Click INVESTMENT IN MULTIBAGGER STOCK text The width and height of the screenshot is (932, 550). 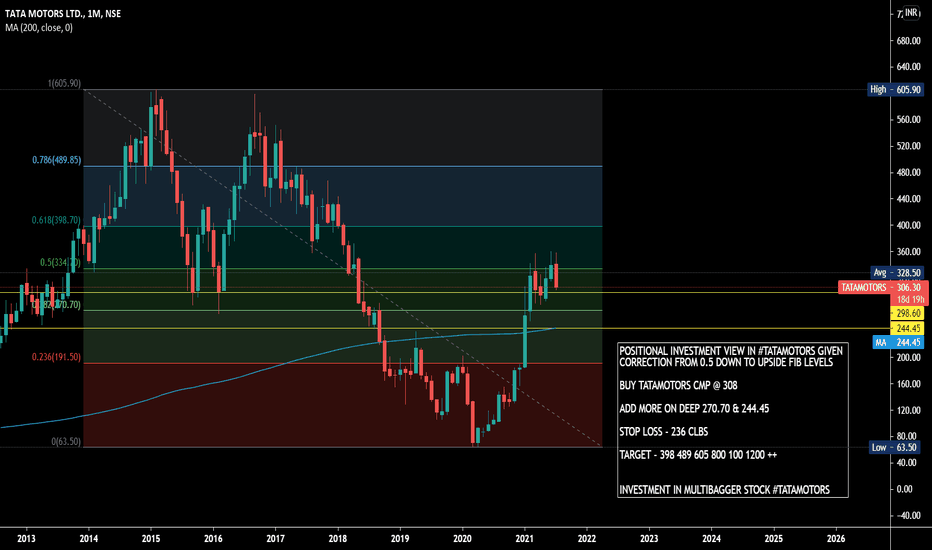point(724,490)
